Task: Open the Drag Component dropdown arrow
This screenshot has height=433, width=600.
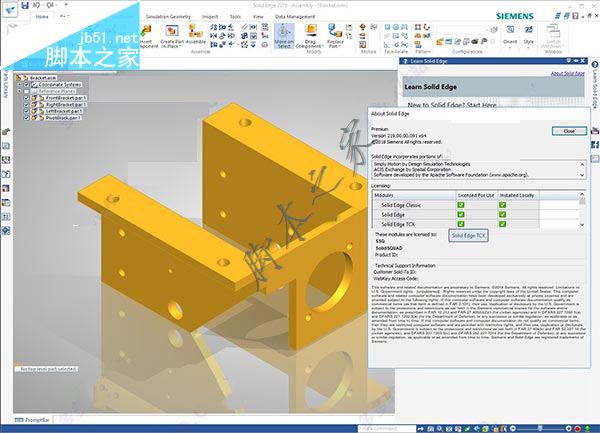Action: pos(323,46)
